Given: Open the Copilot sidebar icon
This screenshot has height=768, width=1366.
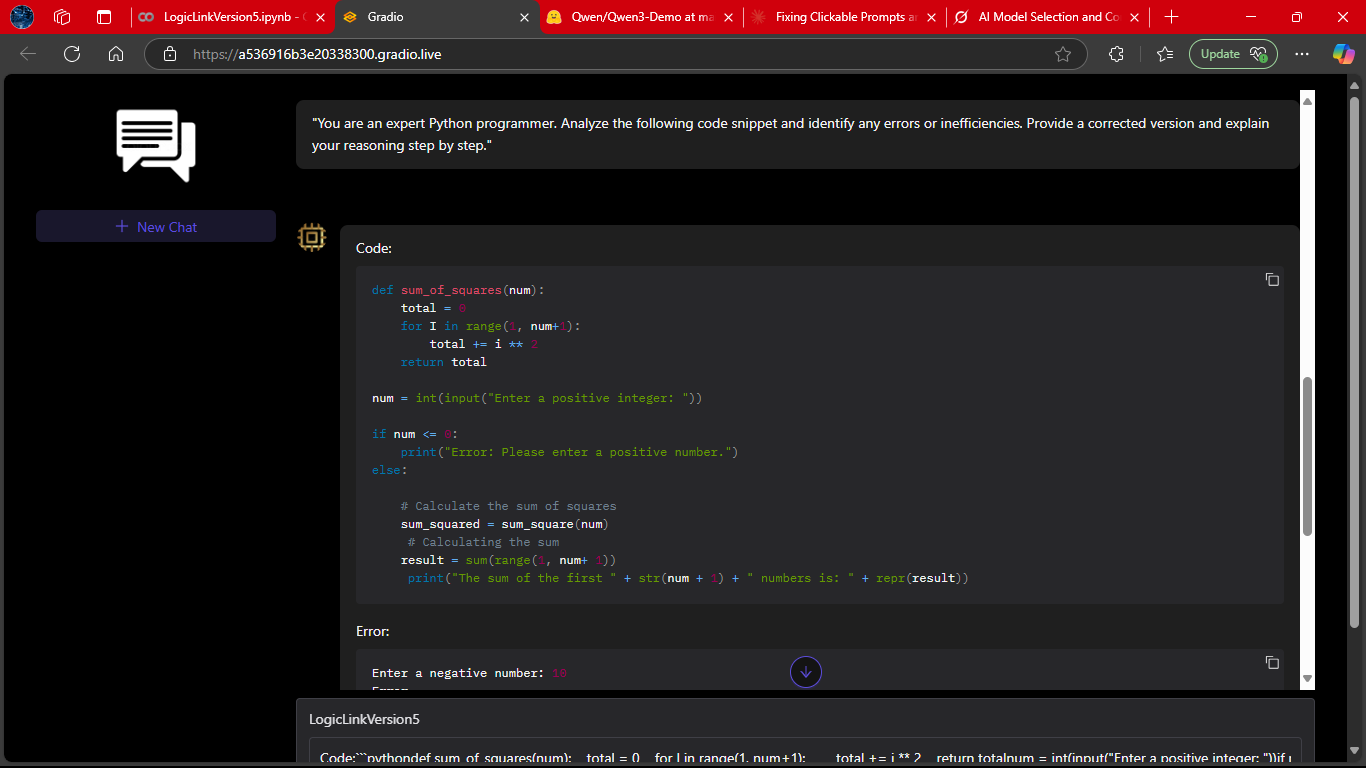Looking at the screenshot, I should pos(1343,54).
